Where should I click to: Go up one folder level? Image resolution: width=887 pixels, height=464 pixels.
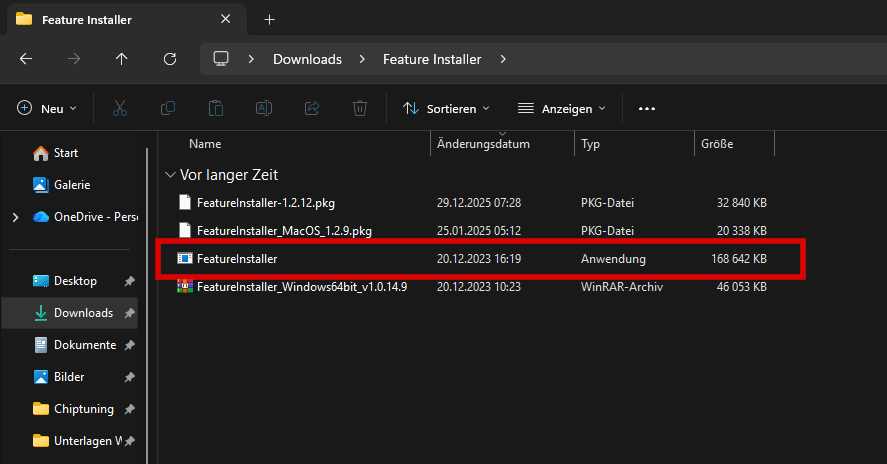122,59
